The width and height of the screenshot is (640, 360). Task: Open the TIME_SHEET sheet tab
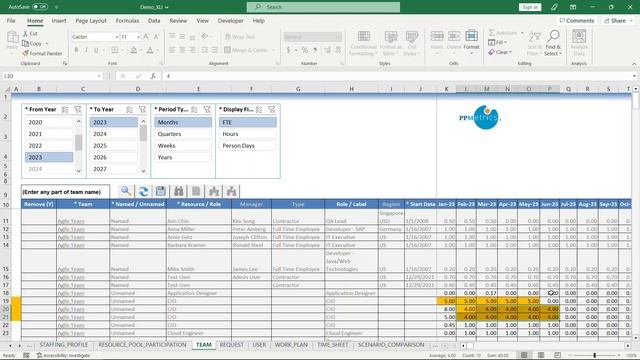(333, 345)
